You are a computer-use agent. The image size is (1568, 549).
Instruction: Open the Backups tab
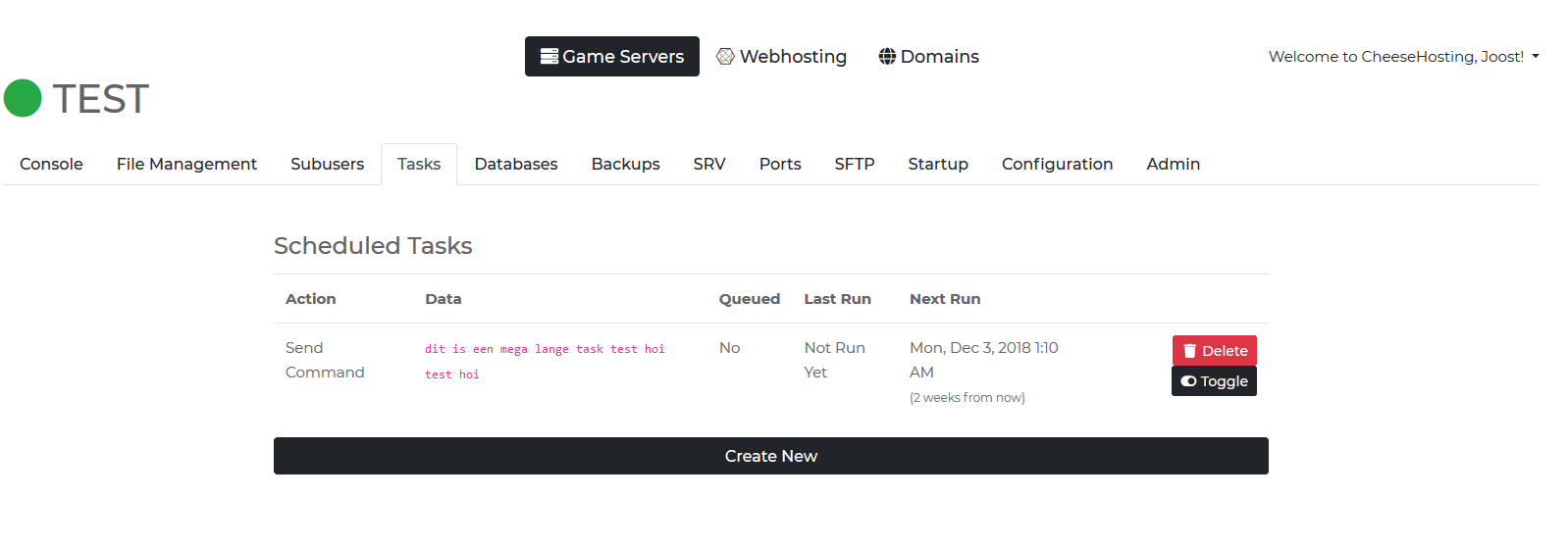[x=625, y=164]
